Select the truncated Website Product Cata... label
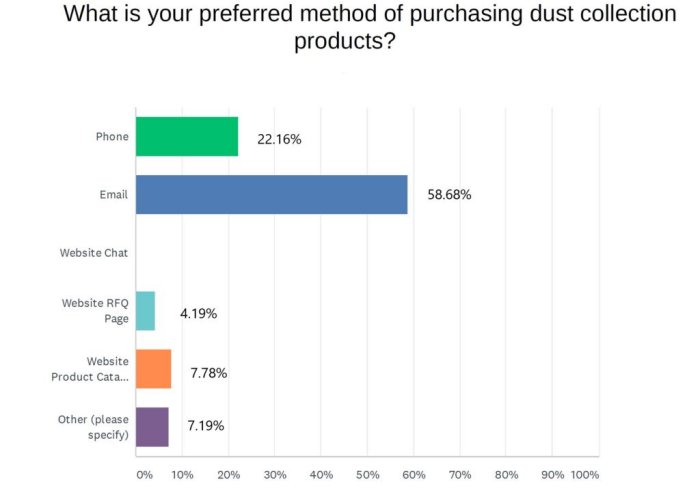The height and width of the screenshot is (497, 700). (x=90, y=369)
